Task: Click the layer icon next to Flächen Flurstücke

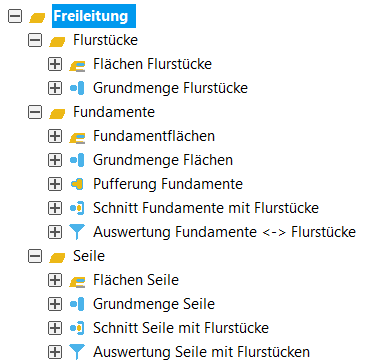Action: (77, 65)
